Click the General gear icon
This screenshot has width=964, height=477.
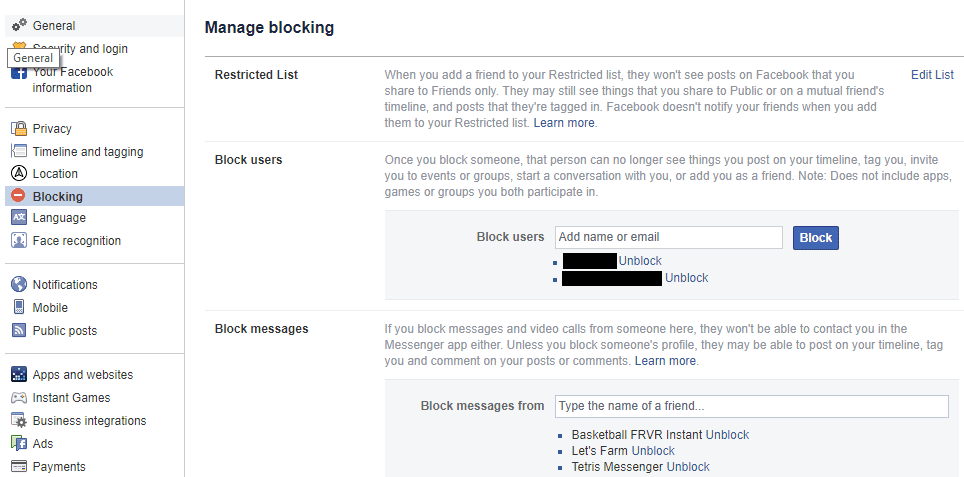tap(19, 25)
